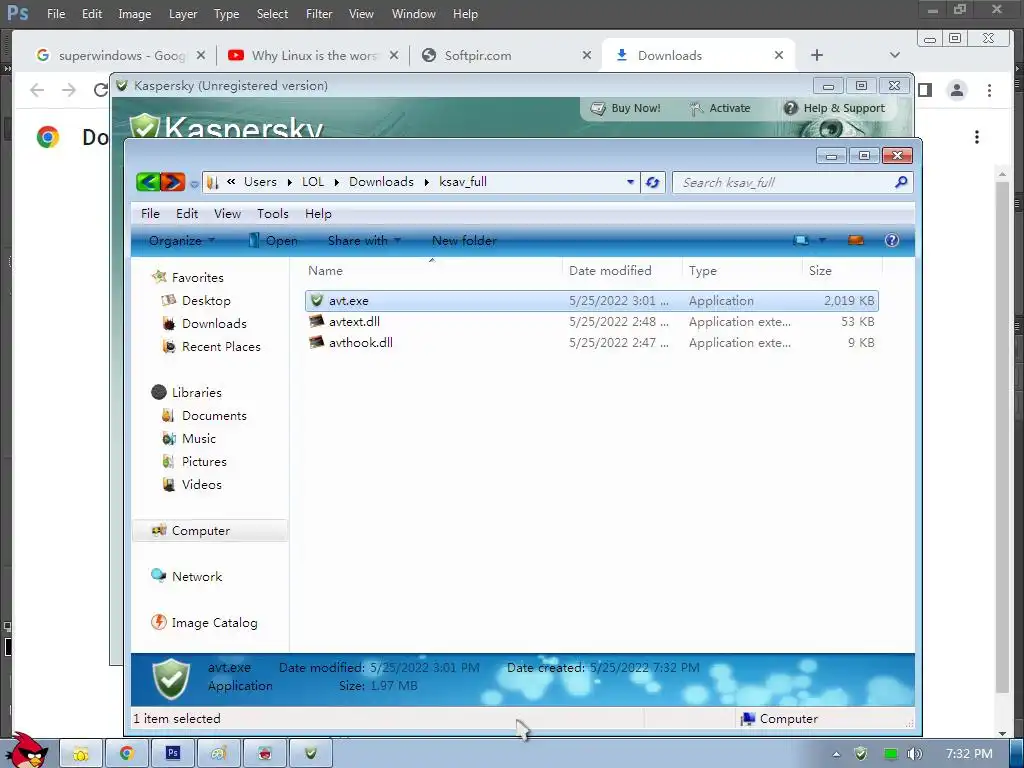The height and width of the screenshot is (768, 1024).
Task: Expand address bar history dropdown
Action: (x=630, y=182)
